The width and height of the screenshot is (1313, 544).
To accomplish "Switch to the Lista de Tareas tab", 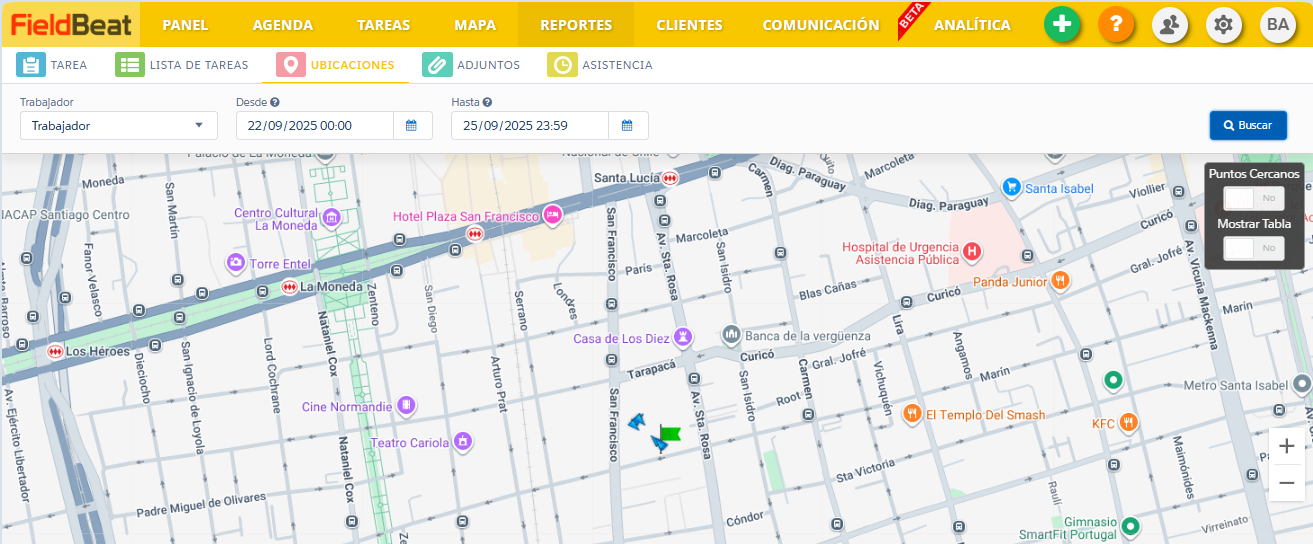I will tap(181, 65).
